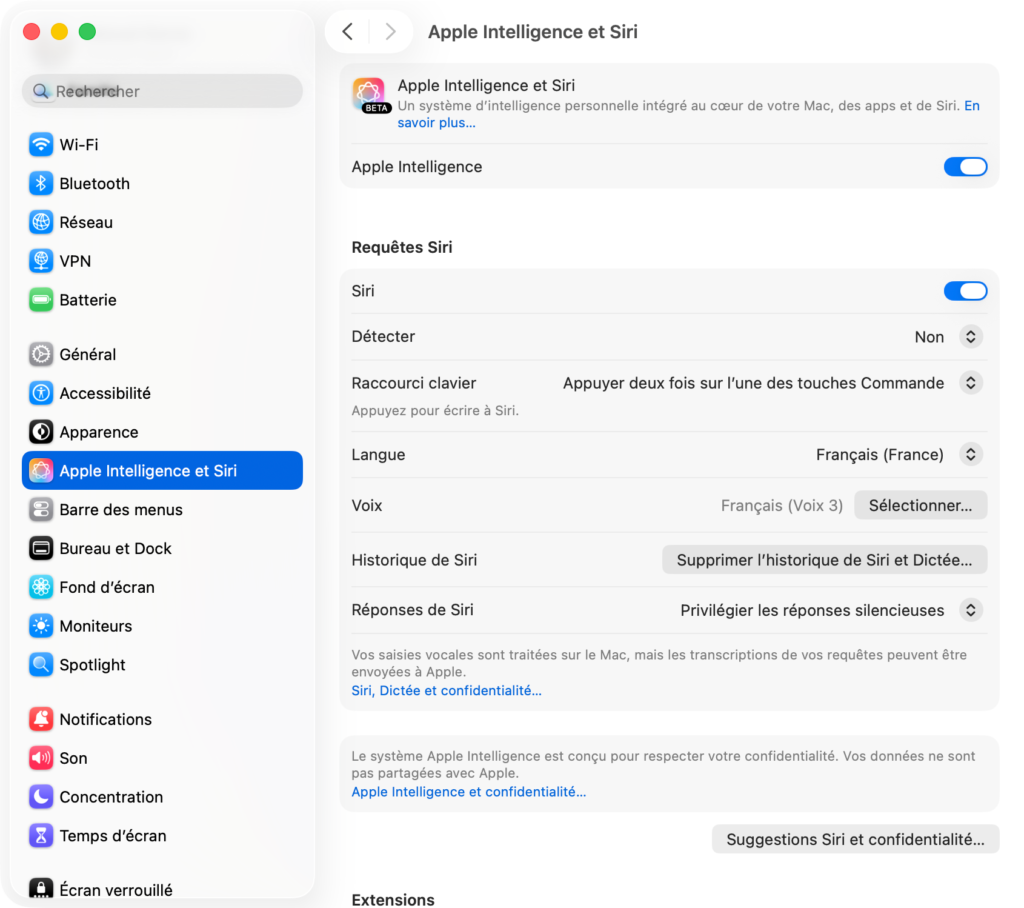This screenshot has height=908, width=1024.
Task: Expand the Raccourci clavier dropdown
Action: click(x=970, y=383)
